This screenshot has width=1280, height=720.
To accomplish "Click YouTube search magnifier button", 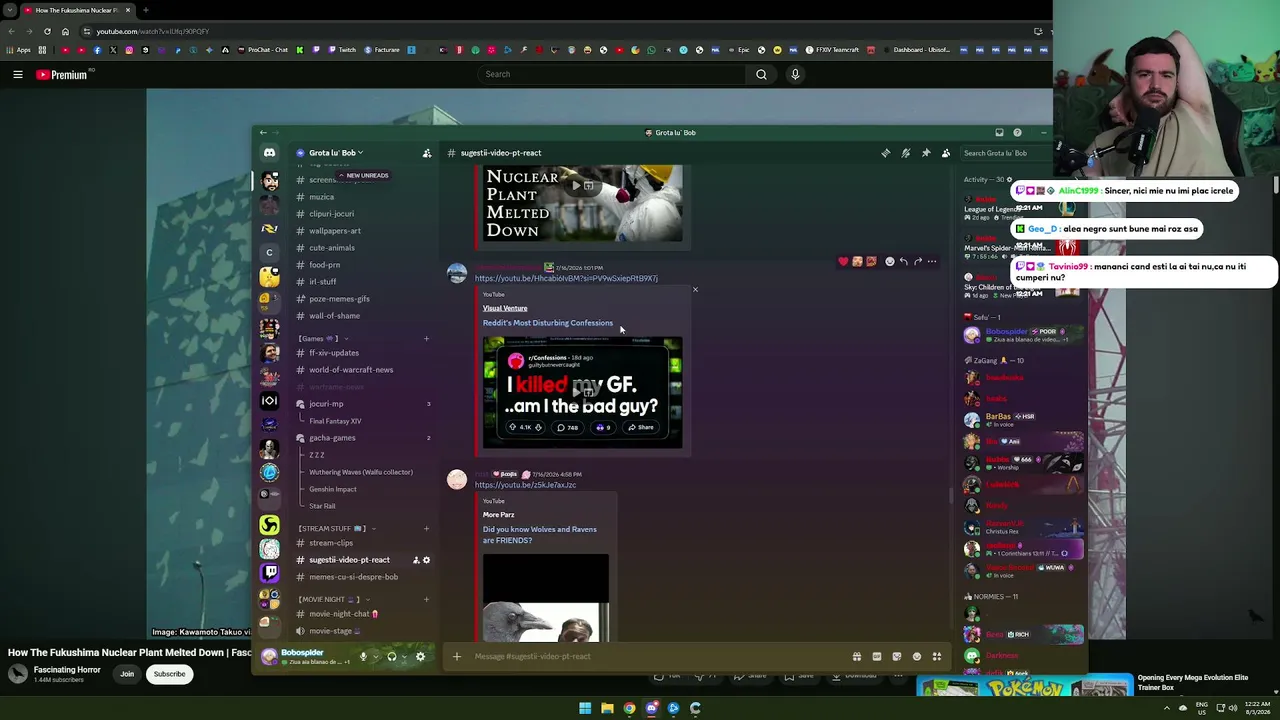I will pyautogui.click(x=761, y=74).
